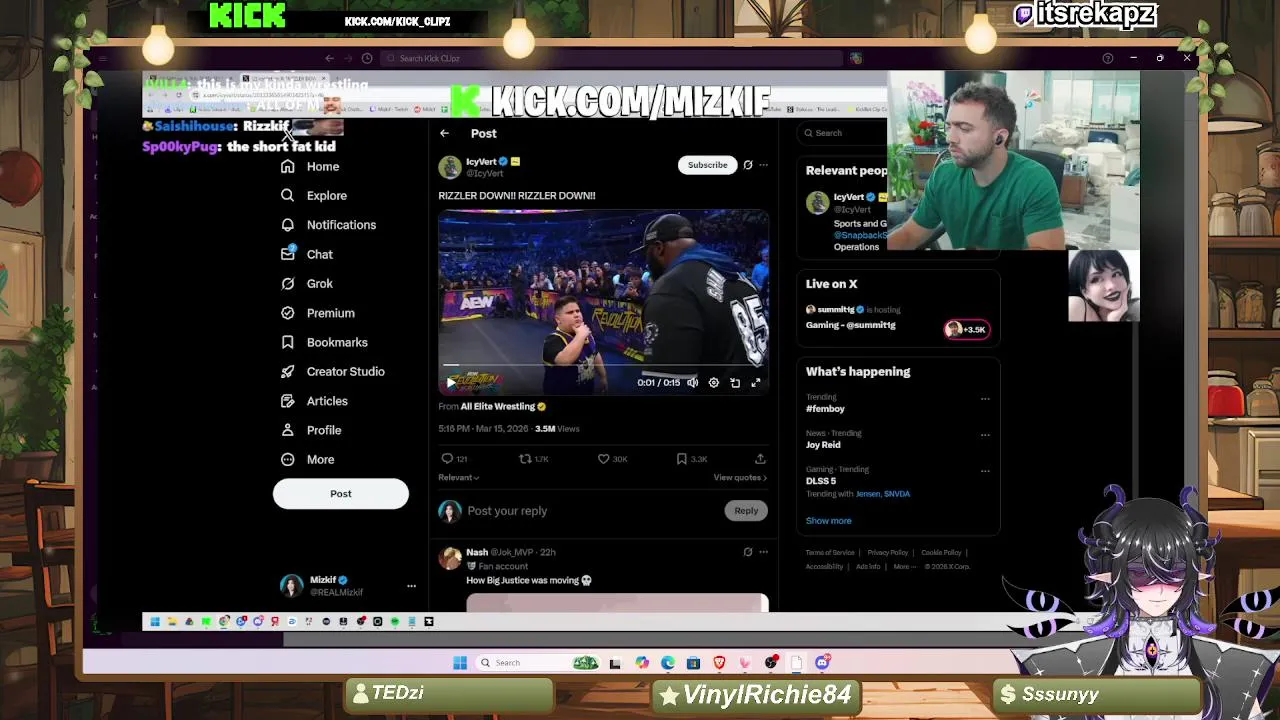Click the Profile person icon in sidebar
The height and width of the screenshot is (720, 1280).
(x=288, y=430)
